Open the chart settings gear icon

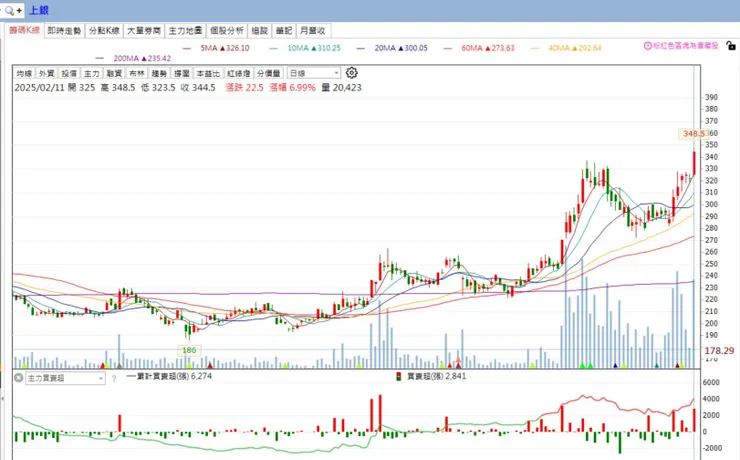tap(352, 73)
